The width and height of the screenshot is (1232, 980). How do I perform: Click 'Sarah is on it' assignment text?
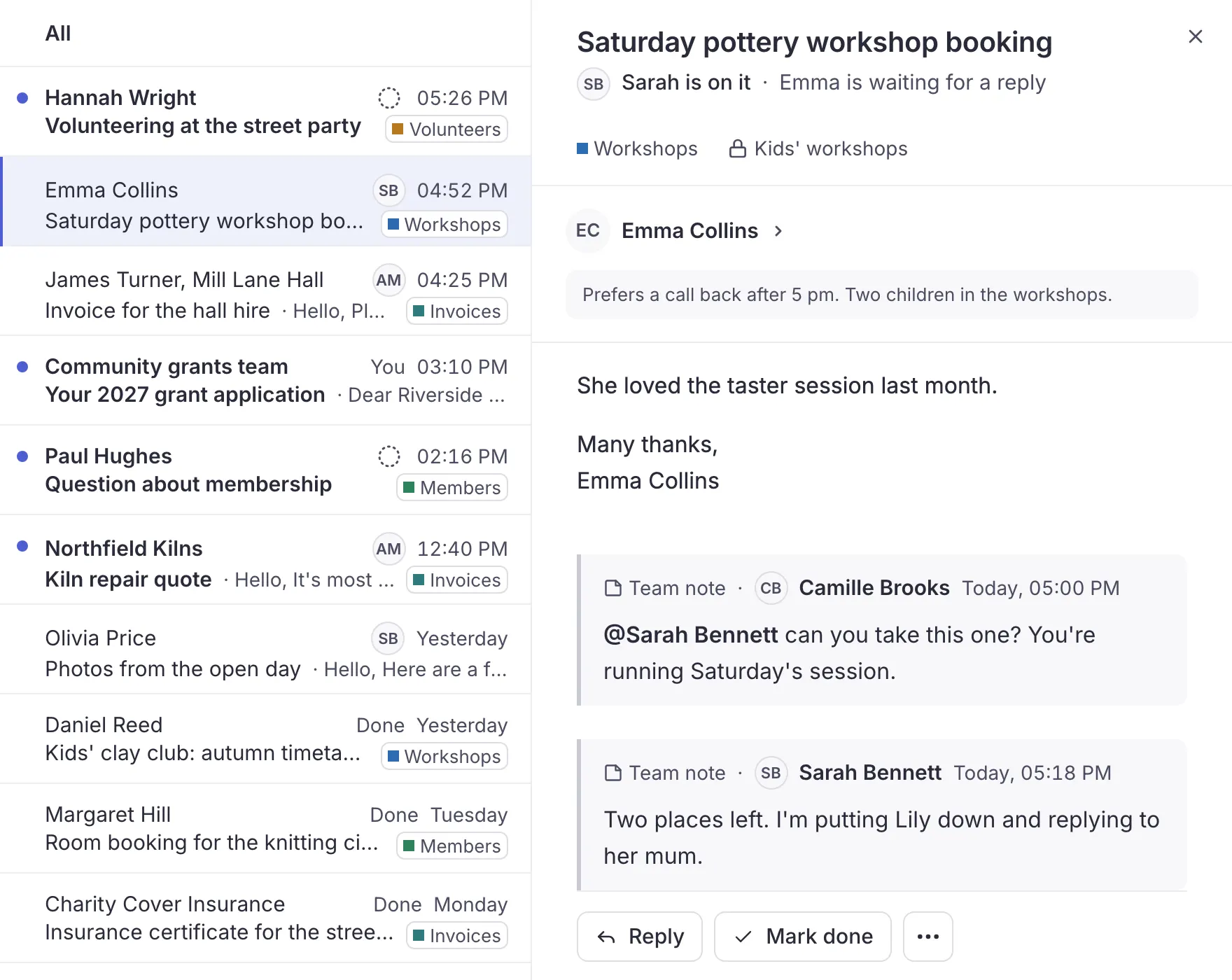(686, 83)
